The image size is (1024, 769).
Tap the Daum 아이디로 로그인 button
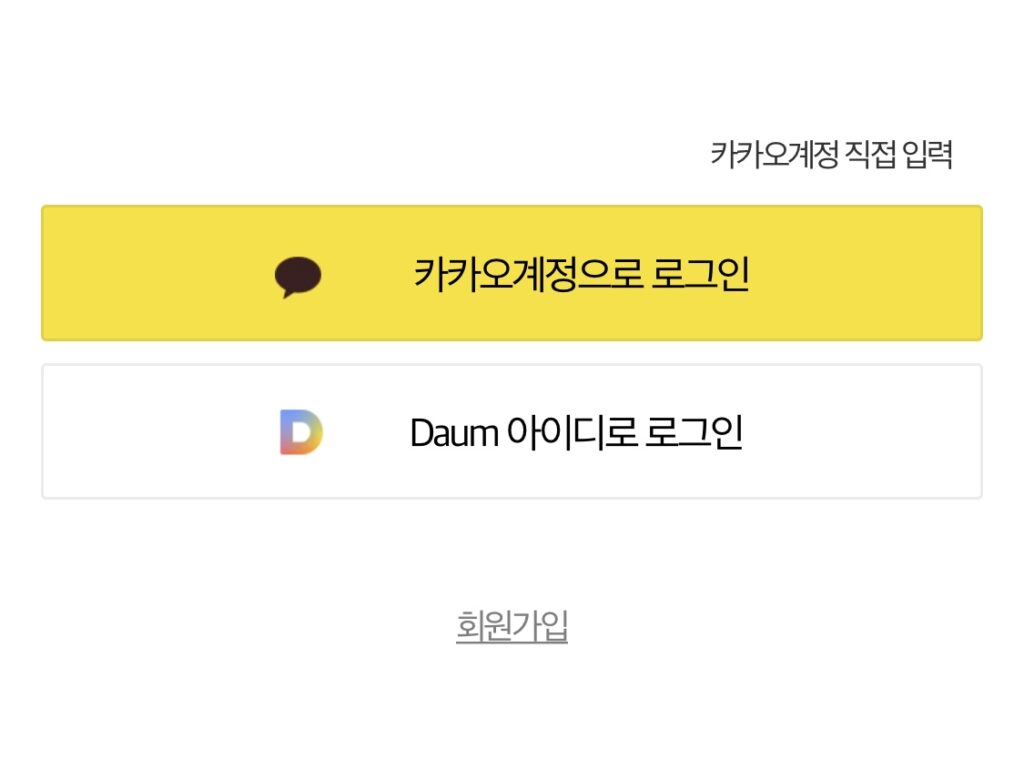512,432
